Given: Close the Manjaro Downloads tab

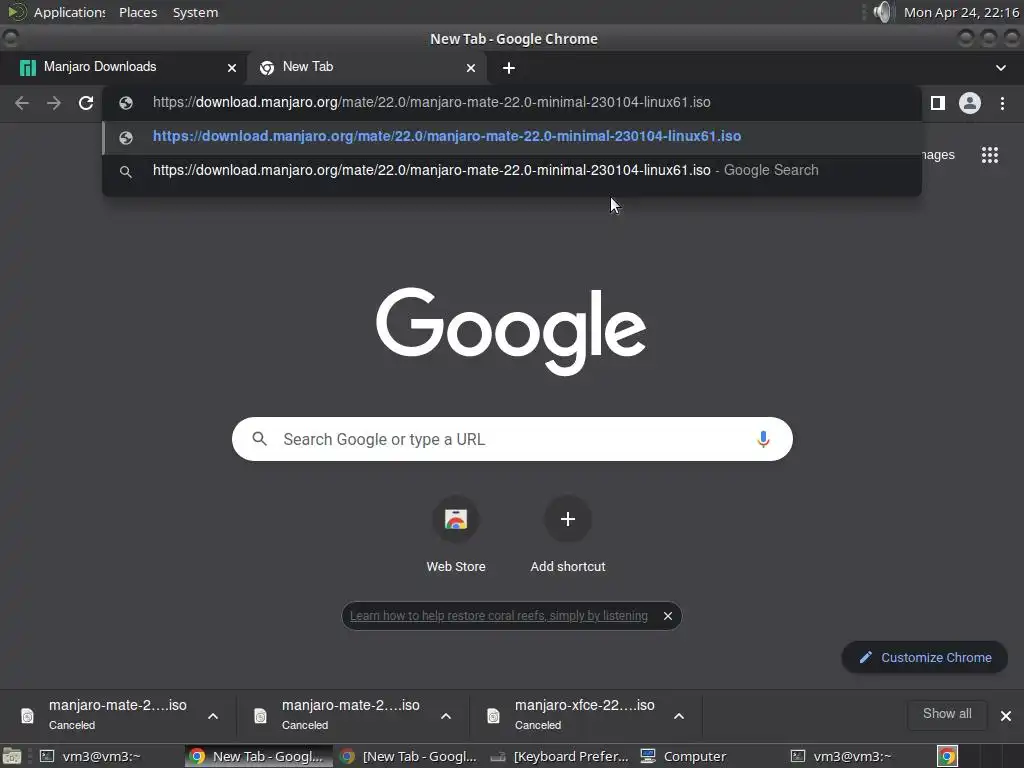Looking at the screenshot, I should [232, 68].
